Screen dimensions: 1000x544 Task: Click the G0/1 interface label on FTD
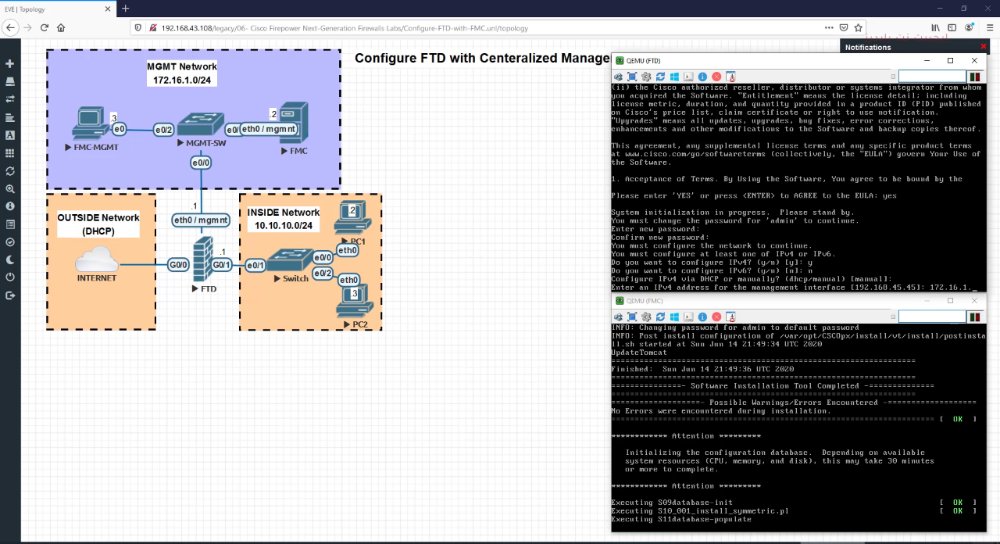pos(221,265)
